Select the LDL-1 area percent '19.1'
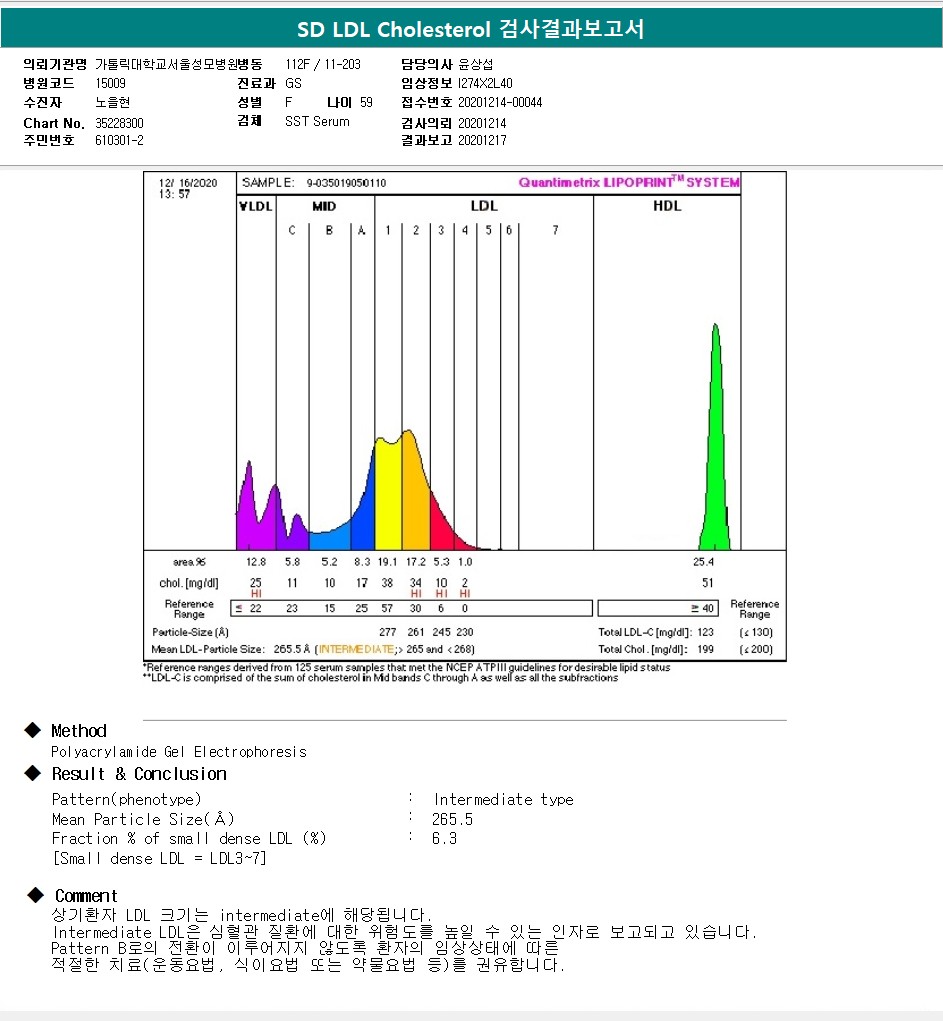Screen dimensions: 943x1021 tap(387, 562)
